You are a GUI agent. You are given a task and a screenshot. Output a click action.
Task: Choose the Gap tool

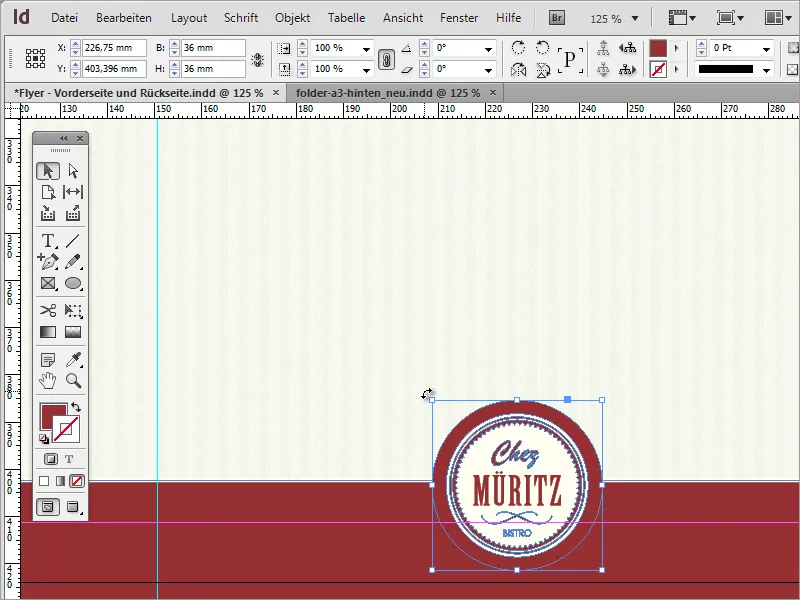[73, 192]
